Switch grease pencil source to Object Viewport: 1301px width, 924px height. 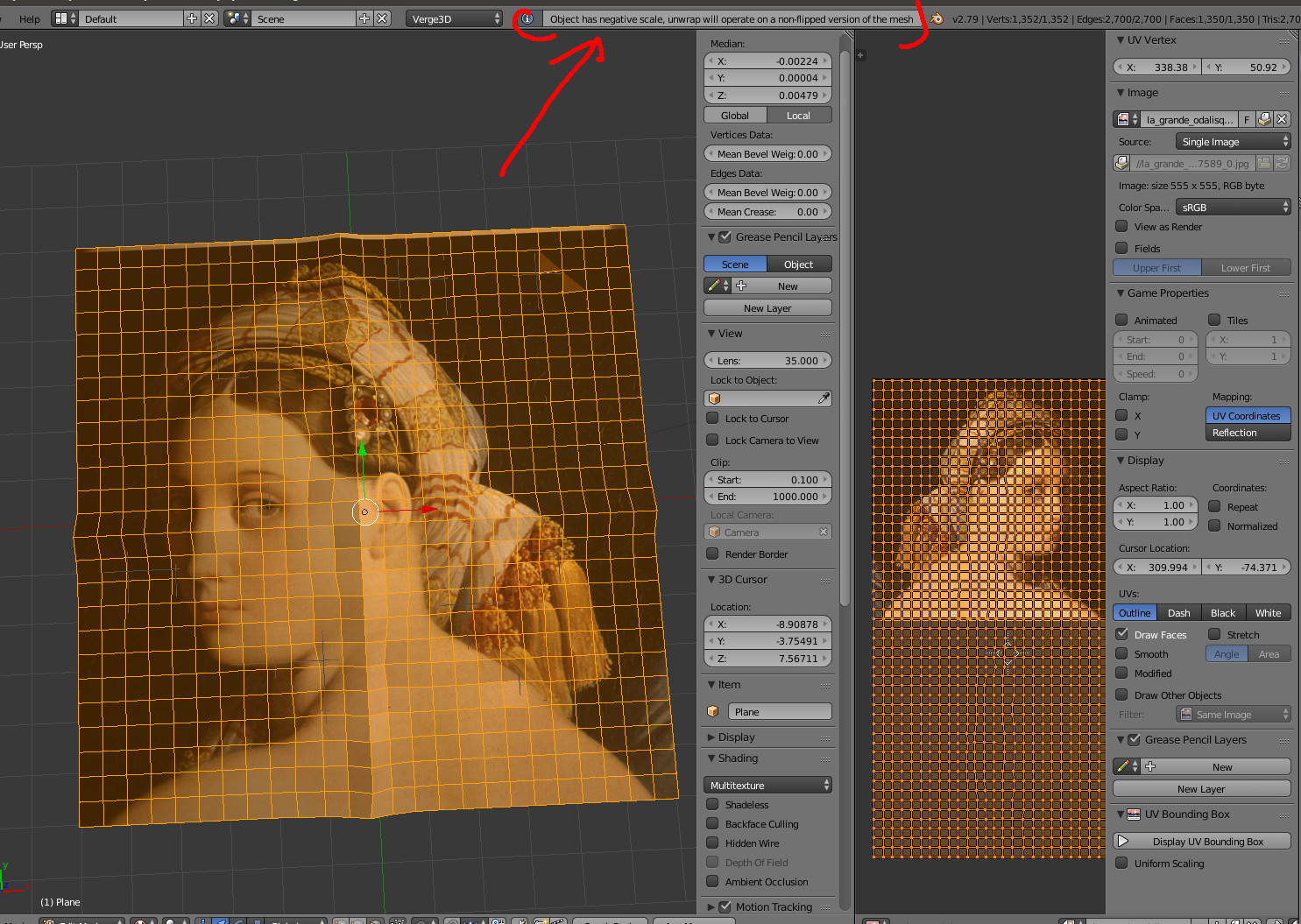pos(799,264)
